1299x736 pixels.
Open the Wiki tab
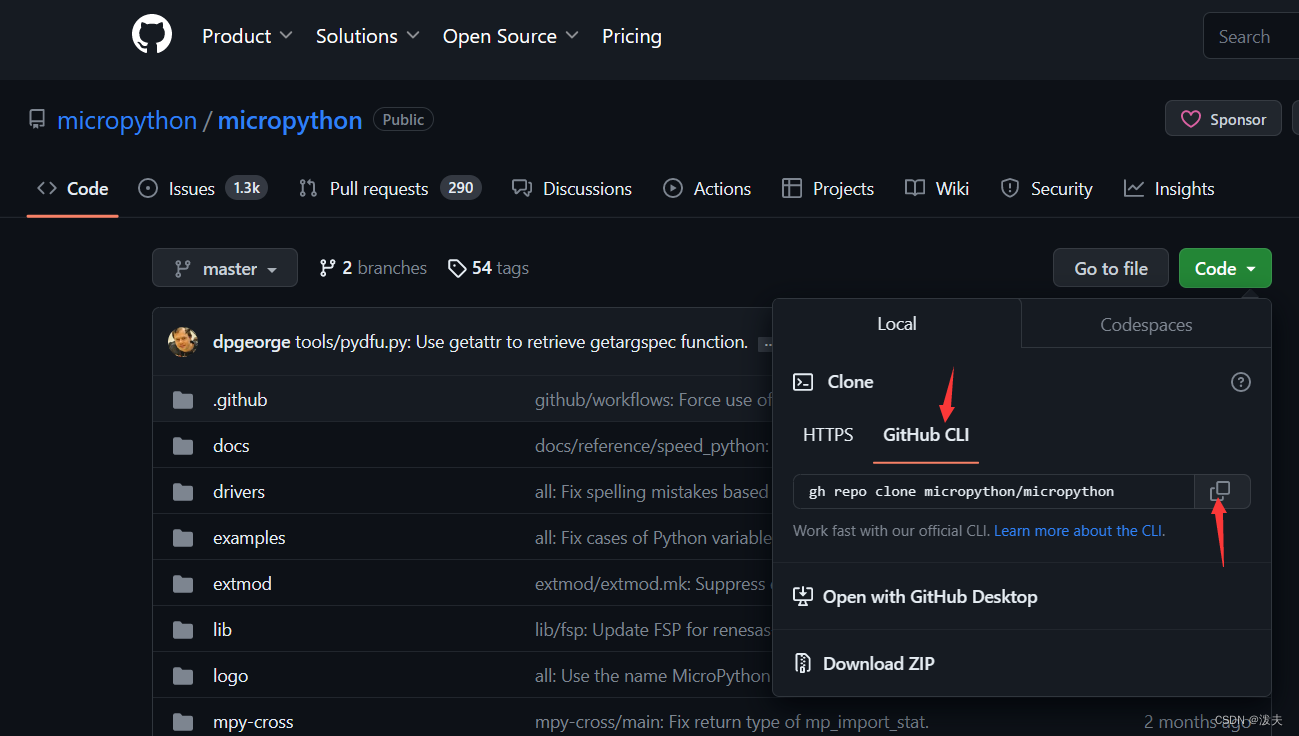(937, 188)
